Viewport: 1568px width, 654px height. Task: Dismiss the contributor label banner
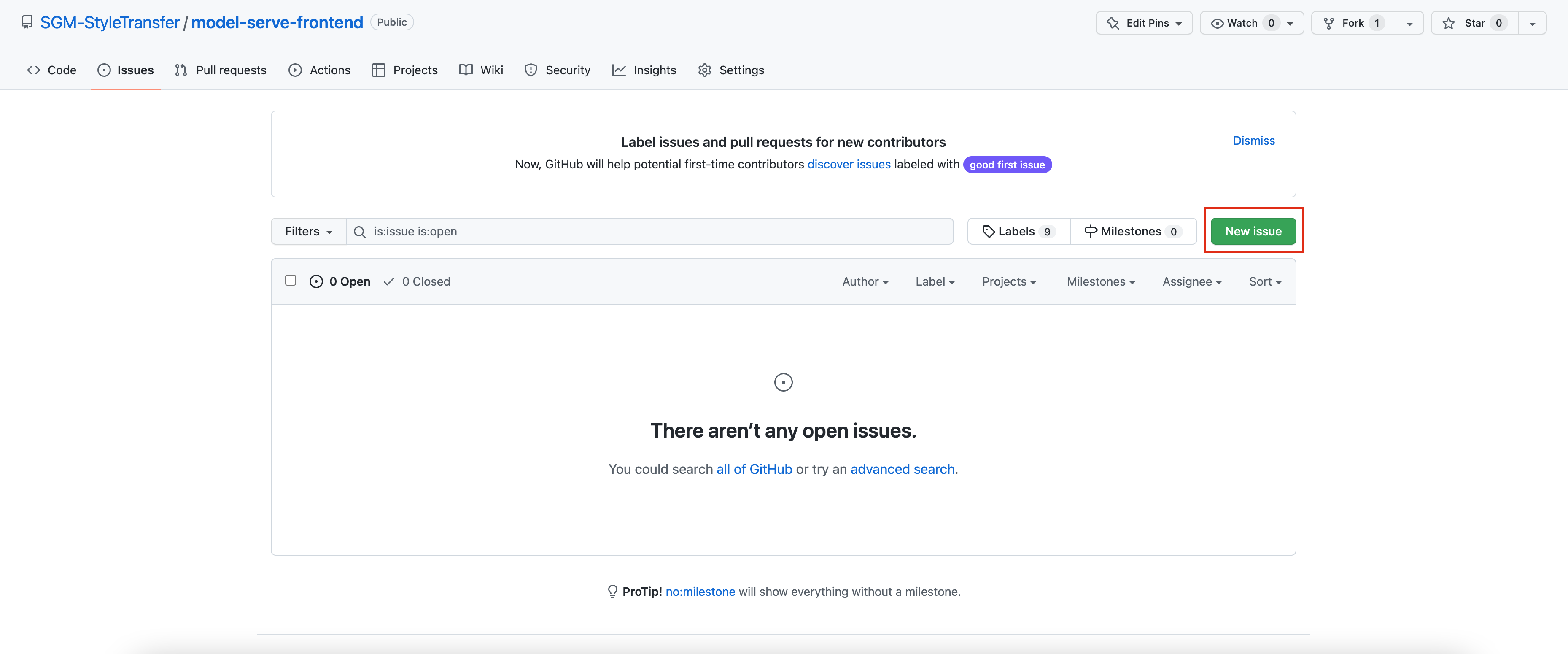pos(1253,141)
